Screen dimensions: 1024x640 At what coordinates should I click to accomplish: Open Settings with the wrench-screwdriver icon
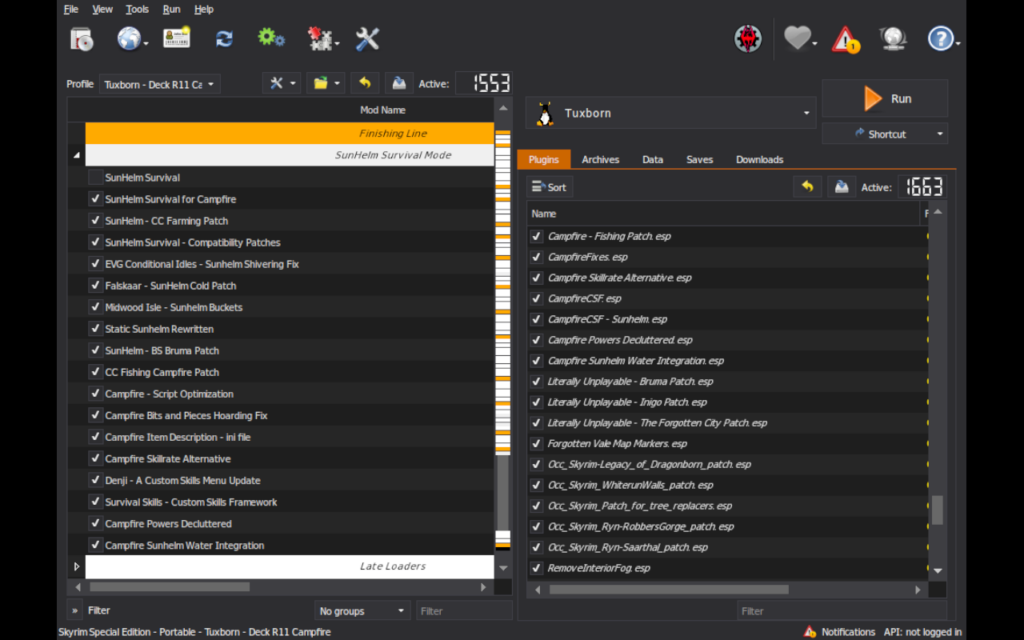click(x=367, y=39)
